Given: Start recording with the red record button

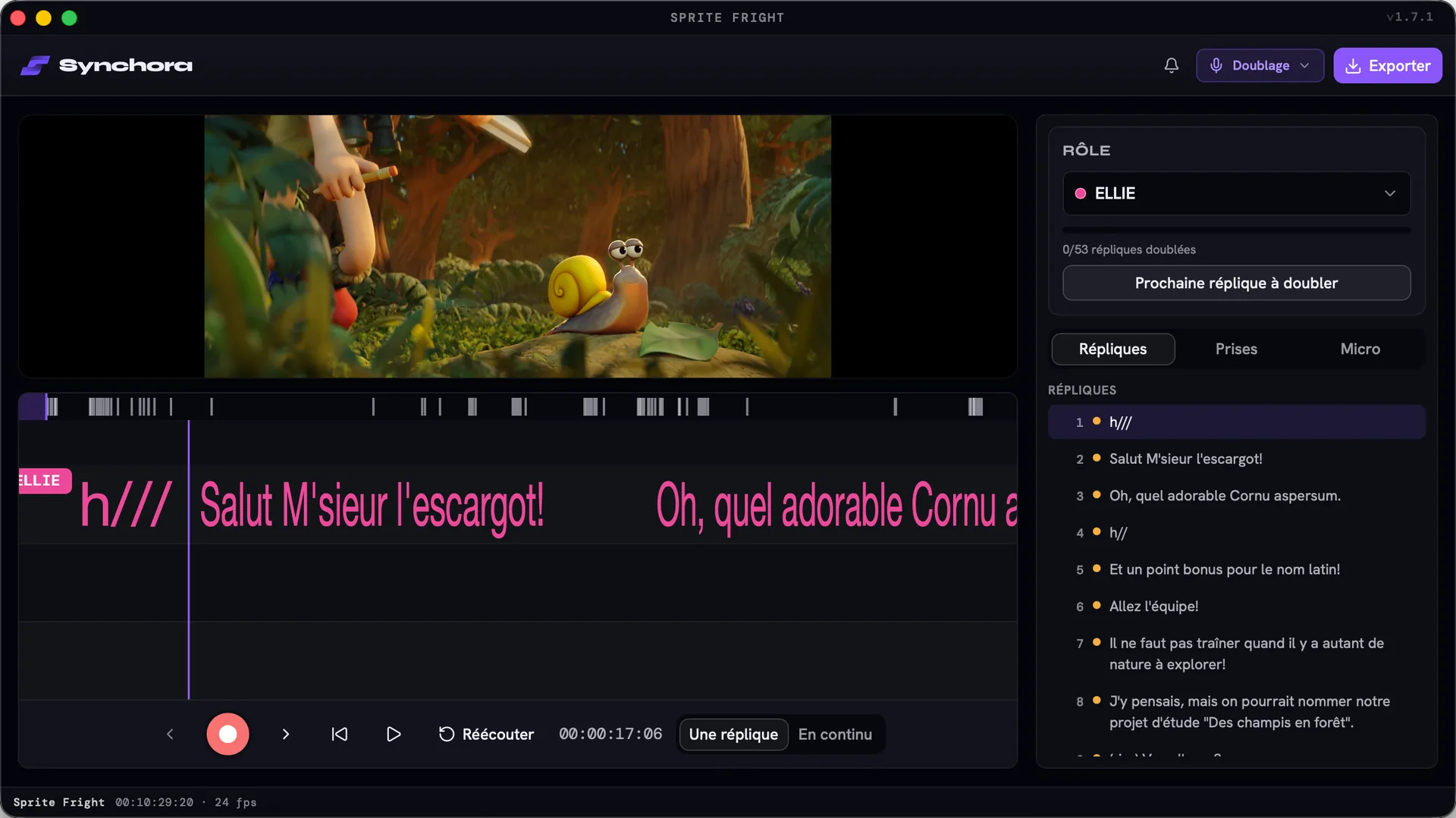Looking at the screenshot, I should [227, 734].
